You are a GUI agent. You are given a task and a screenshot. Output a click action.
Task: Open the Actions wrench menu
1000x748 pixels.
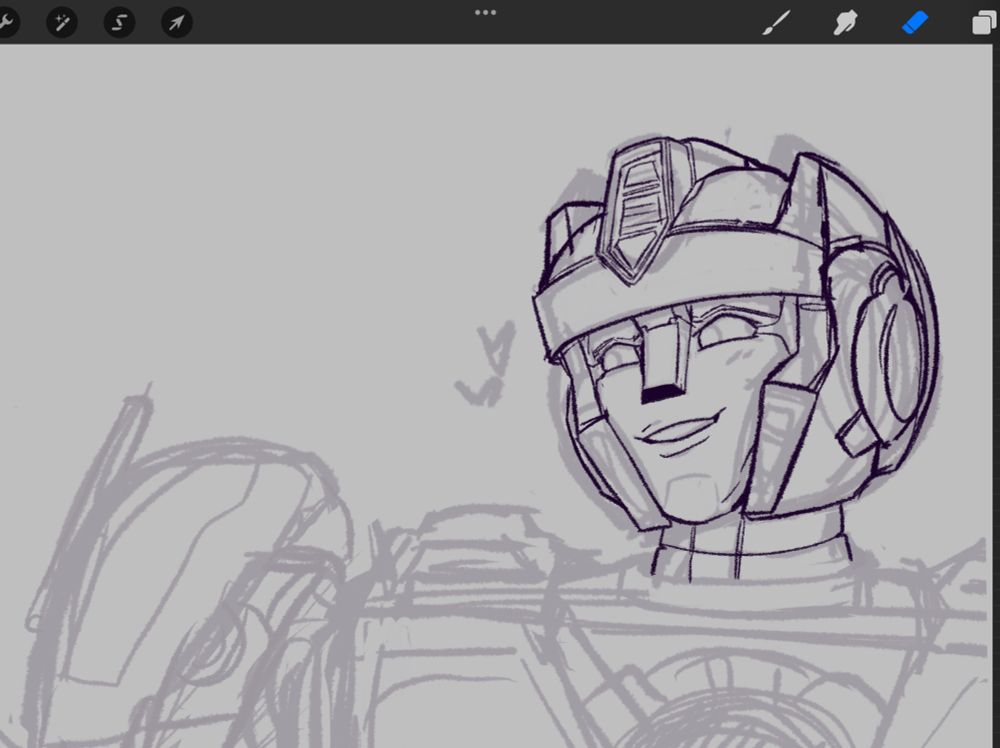pos(6,23)
